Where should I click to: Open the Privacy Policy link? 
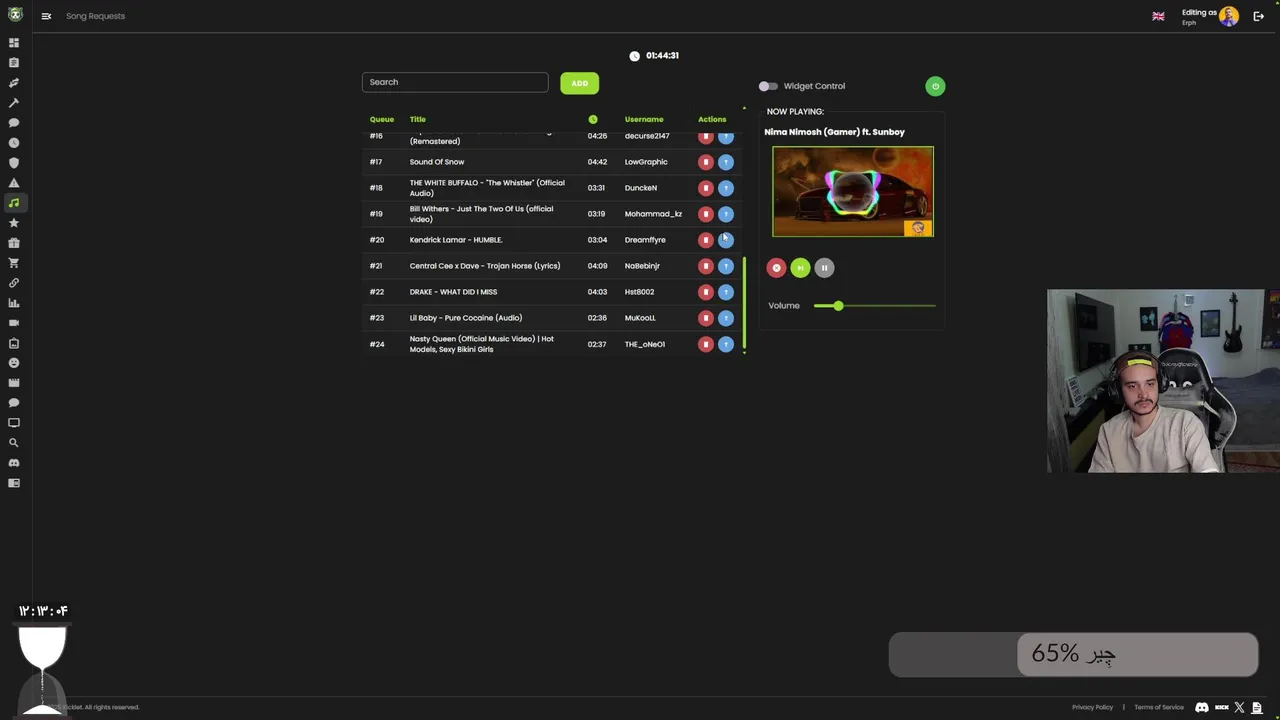point(1092,708)
